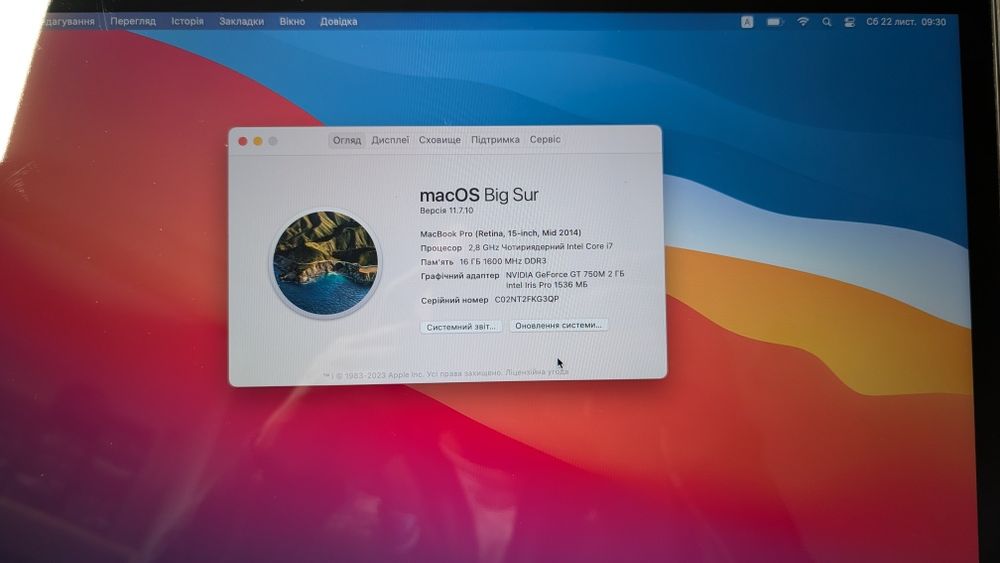Click the 16 ГБ 1600 MHz DDR3 memory text
Viewport: 1000px width, 563px height.
point(503,261)
